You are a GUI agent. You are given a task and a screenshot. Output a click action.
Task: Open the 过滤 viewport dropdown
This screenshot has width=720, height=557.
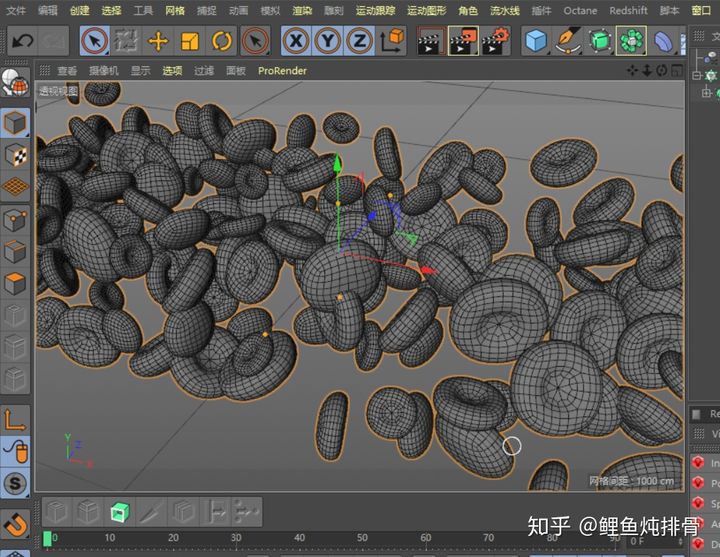coord(204,71)
